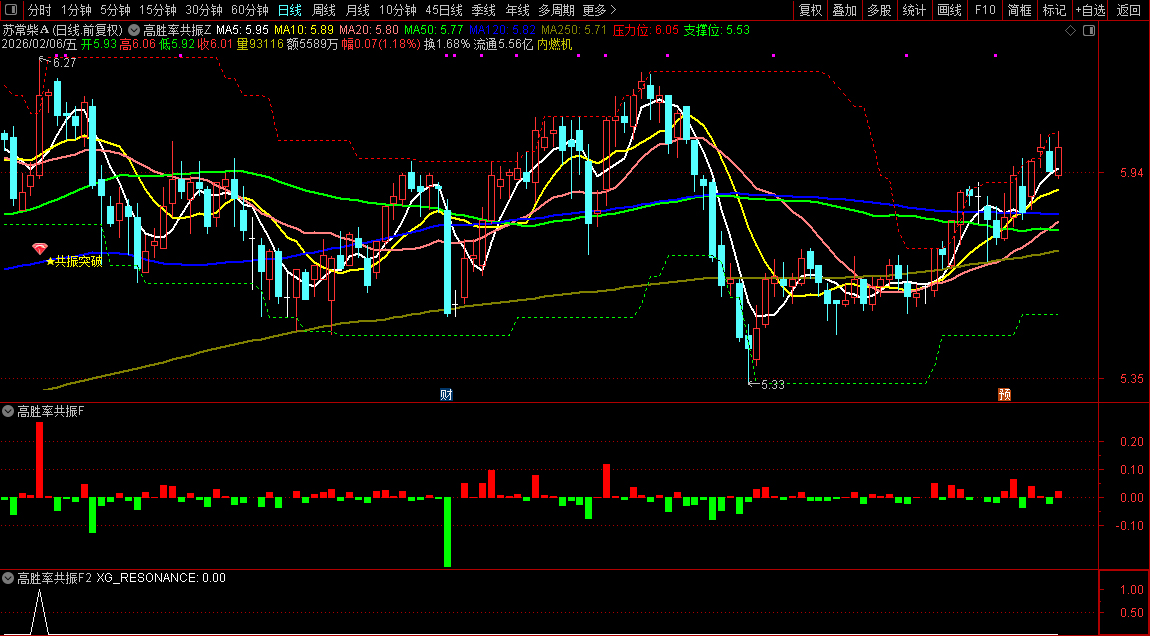1150x636 pixels.
Task: Switch to the 10分钟 period tab
Action: [x=398, y=10]
